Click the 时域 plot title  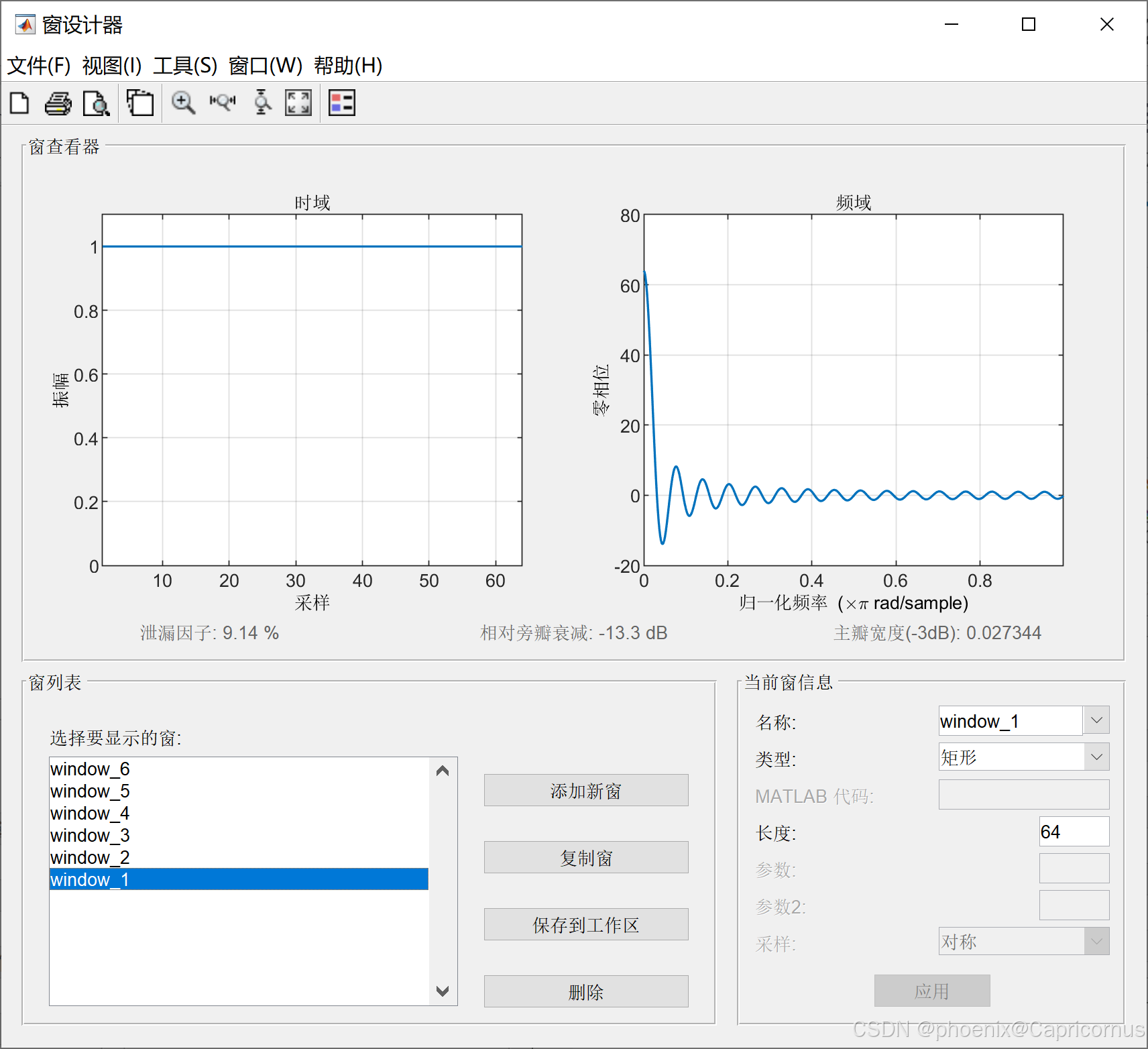[312, 203]
